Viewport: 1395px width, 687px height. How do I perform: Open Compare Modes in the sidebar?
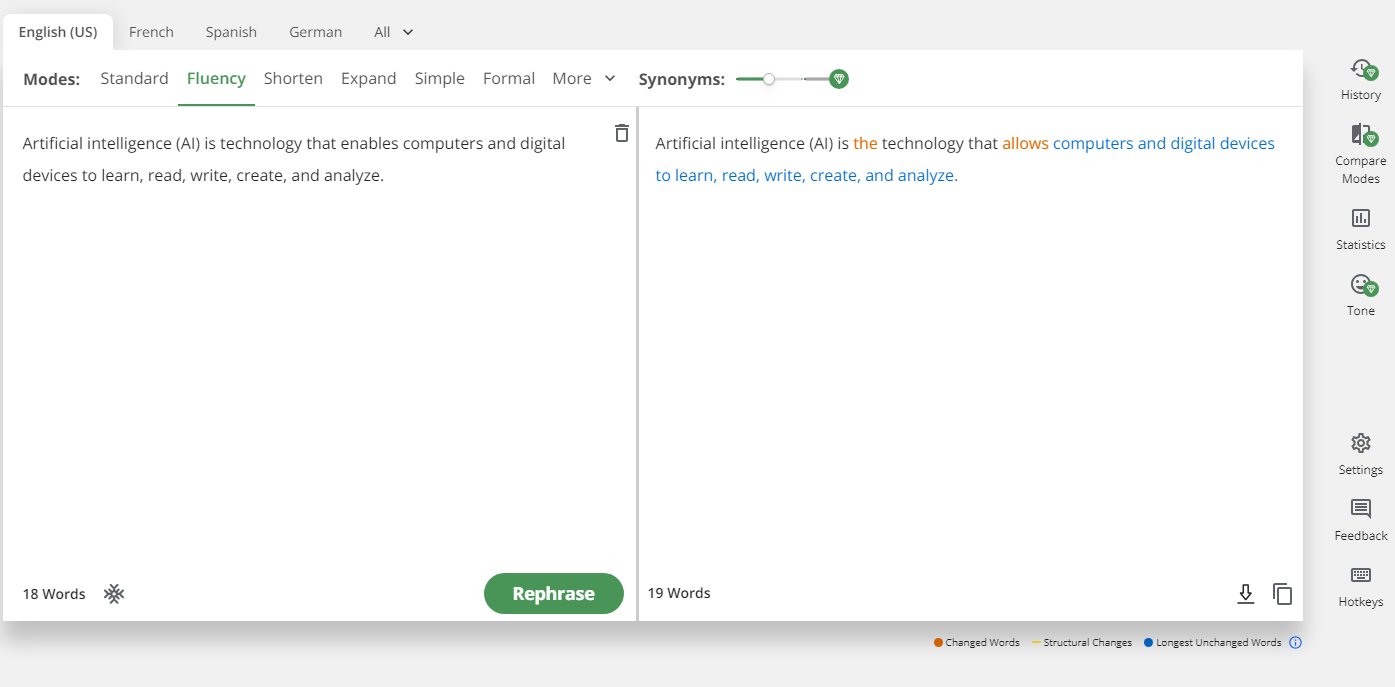coord(1361,136)
